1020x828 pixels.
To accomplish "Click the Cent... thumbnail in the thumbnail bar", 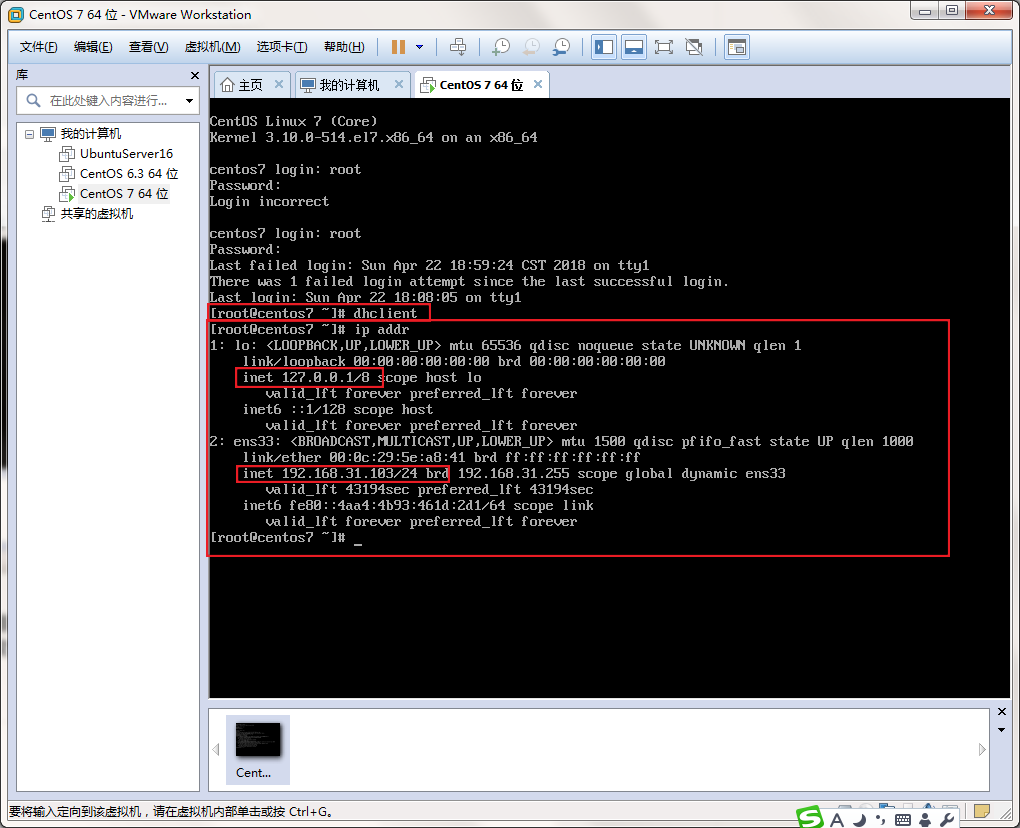I will 258,749.
